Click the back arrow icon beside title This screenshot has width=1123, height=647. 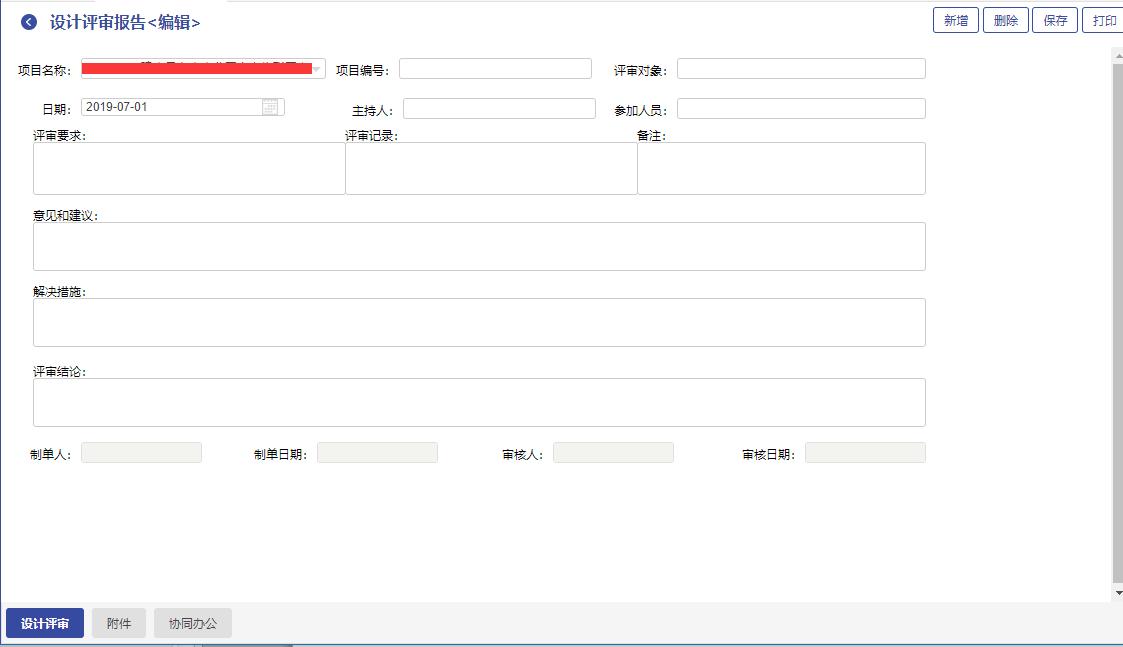point(29,22)
